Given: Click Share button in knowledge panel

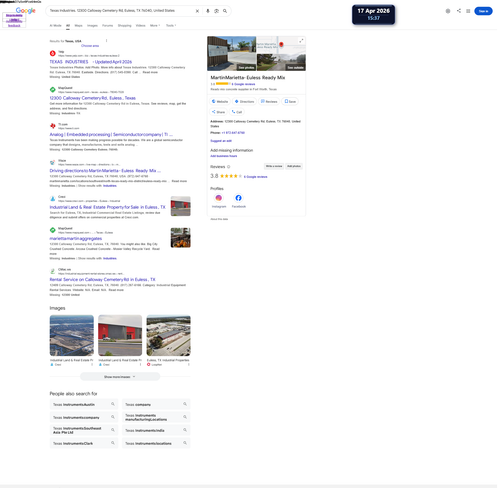Looking at the screenshot, I should [x=218, y=112].
